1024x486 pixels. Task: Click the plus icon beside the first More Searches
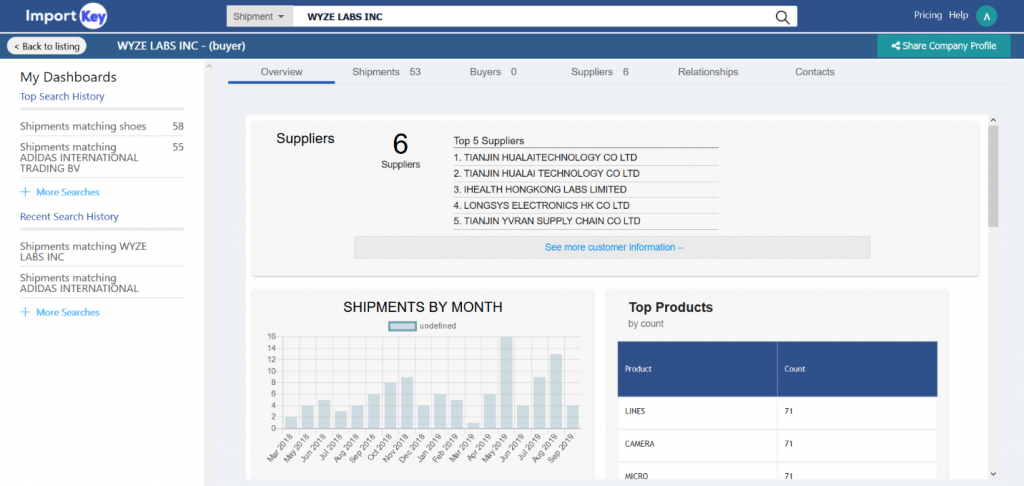(25, 192)
